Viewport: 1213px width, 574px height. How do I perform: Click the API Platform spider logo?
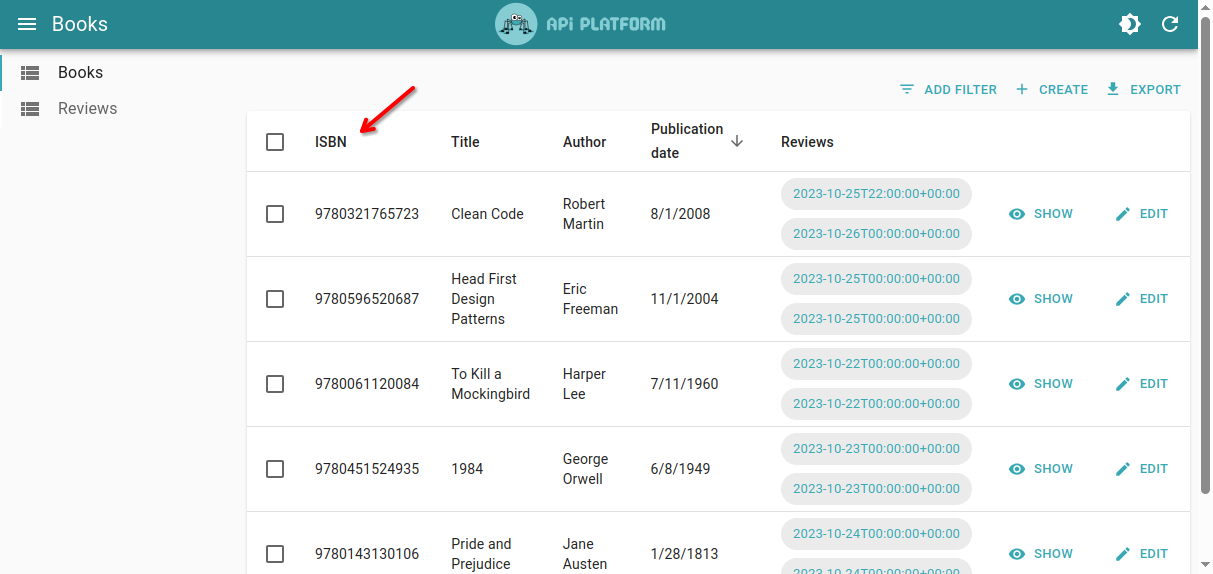(x=516, y=24)
